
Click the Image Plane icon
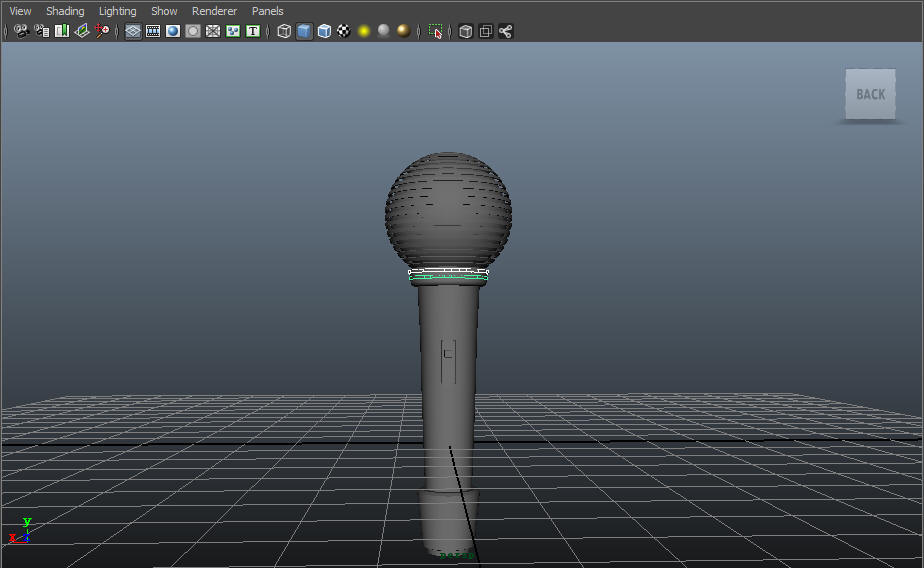(82, 31)
